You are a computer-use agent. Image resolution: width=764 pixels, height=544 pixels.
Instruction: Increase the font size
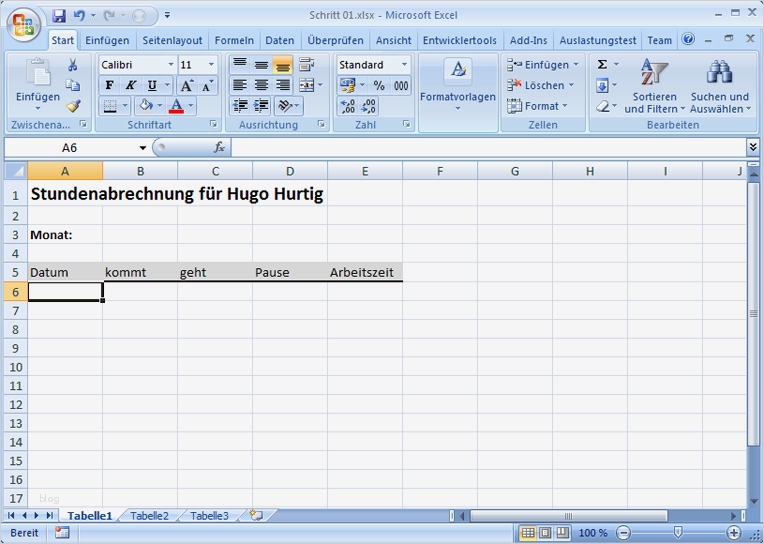(x=187, y=86)
